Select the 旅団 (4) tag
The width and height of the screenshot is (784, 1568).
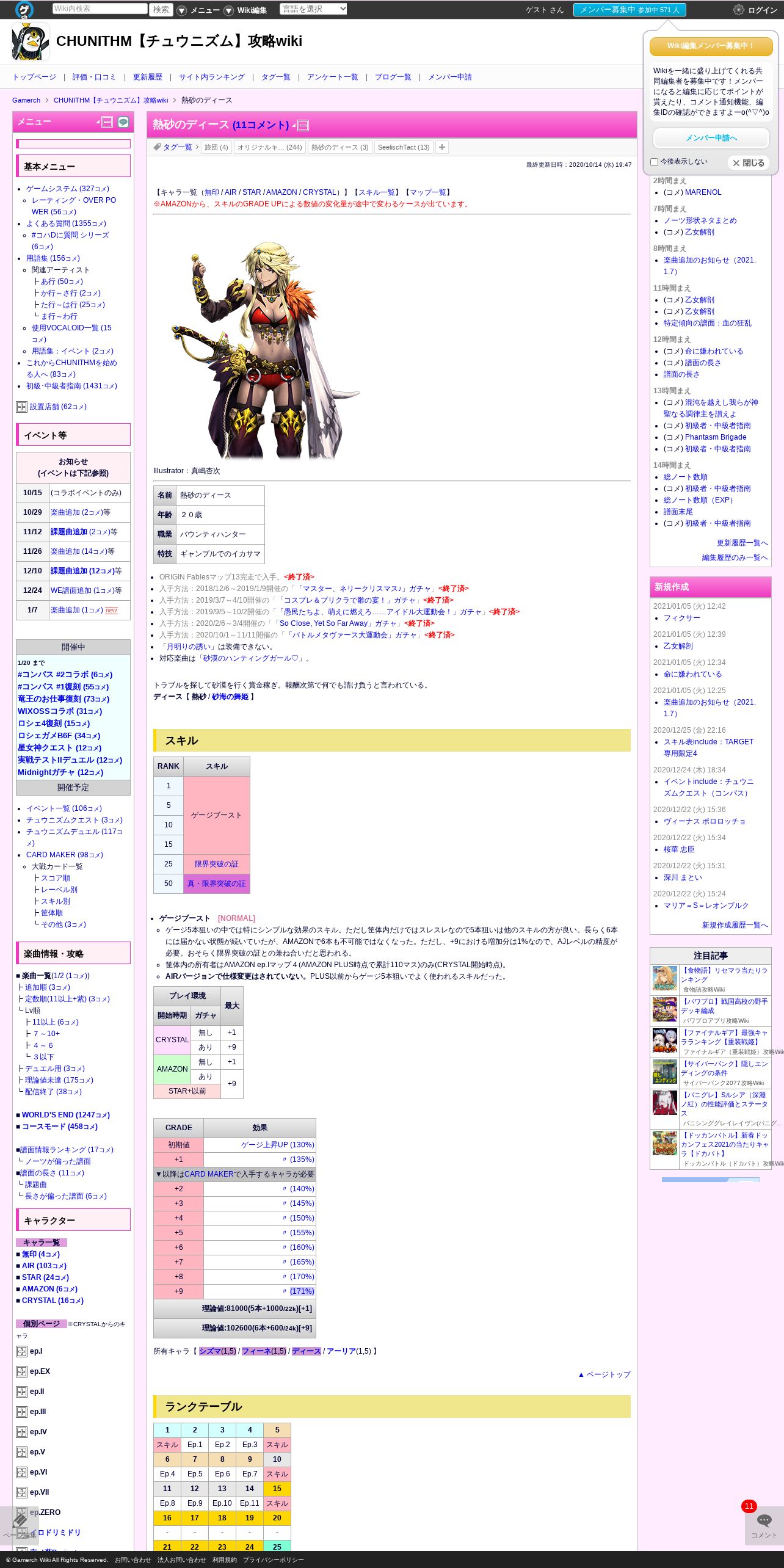[x=216, y=147]
